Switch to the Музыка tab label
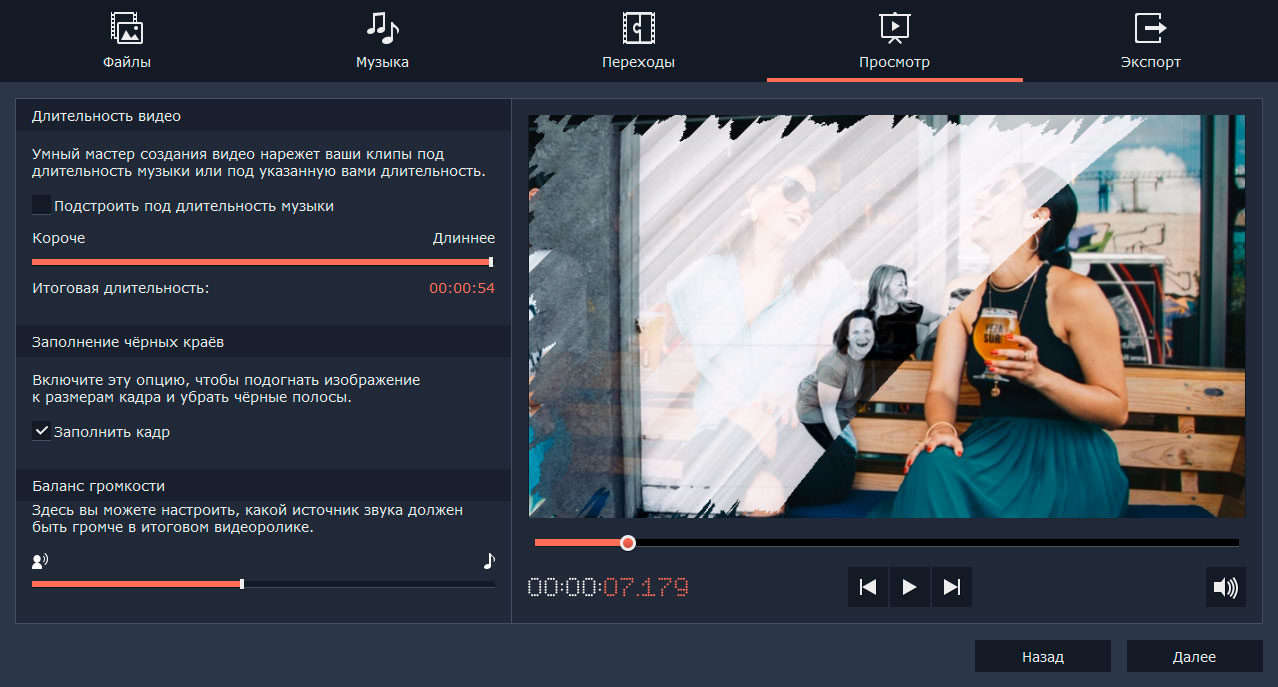 tap(382, 62)
